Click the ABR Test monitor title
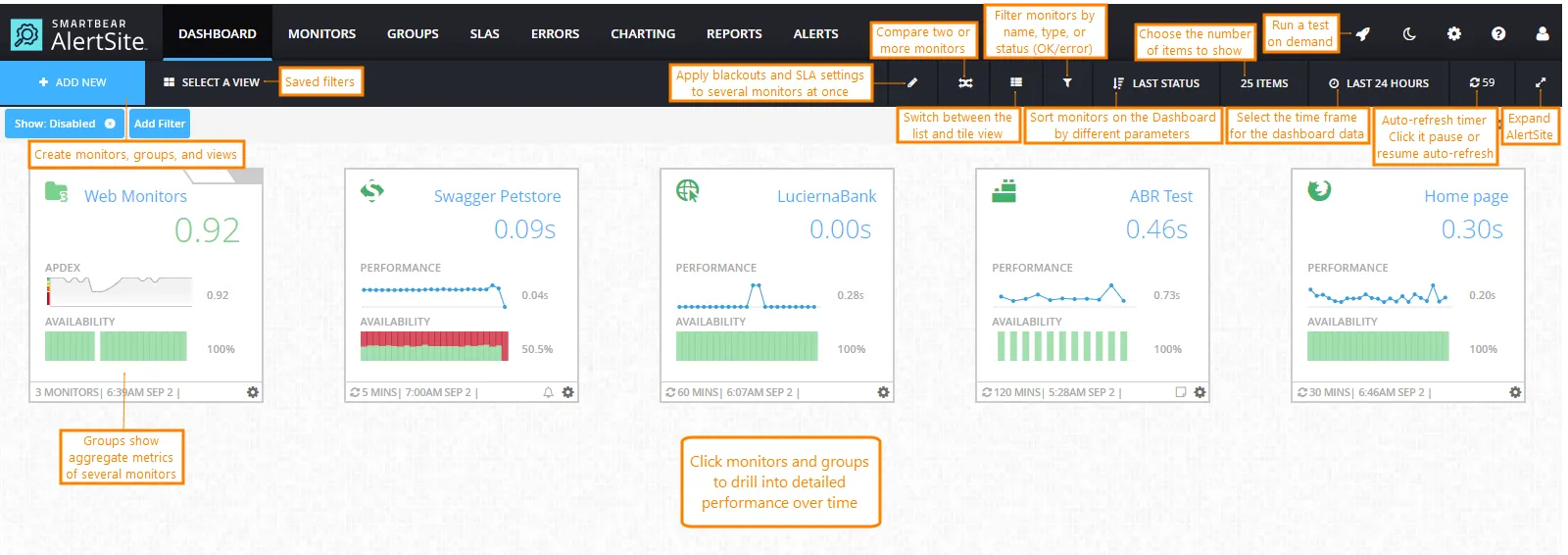This screenshot has width=1568, height=555. pos(1160,196)
